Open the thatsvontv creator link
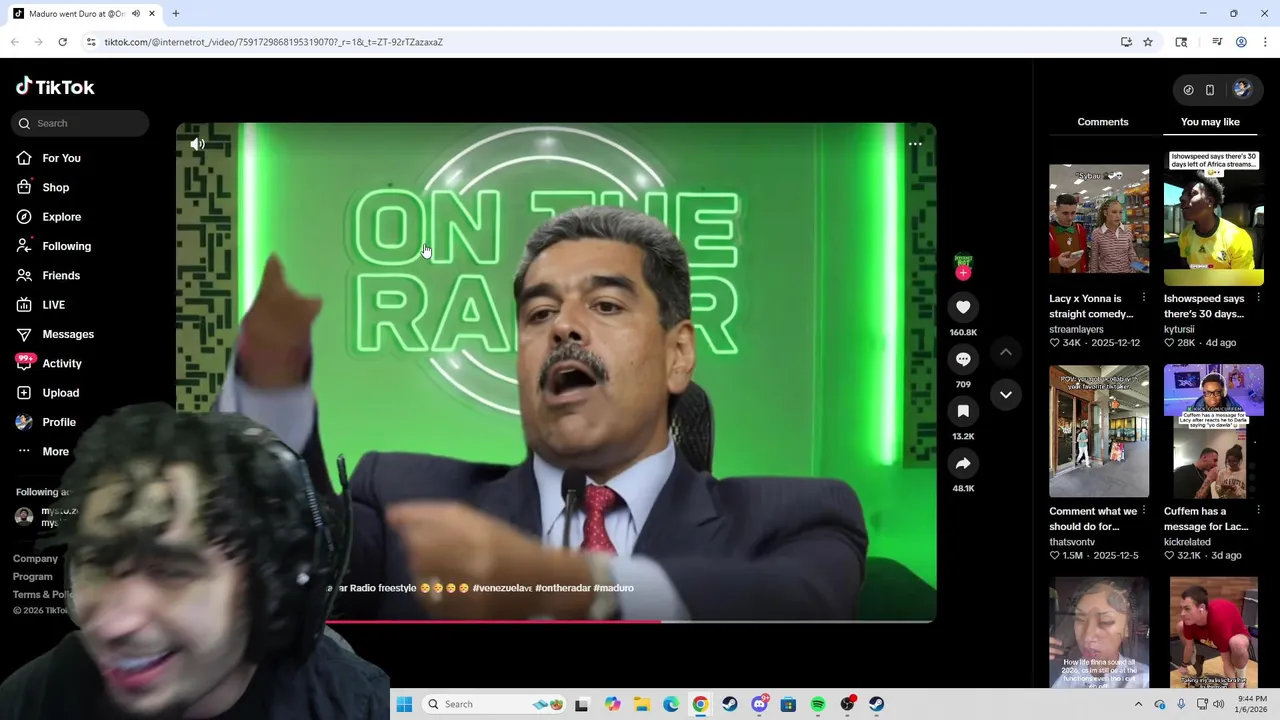 pos(1074,542)
